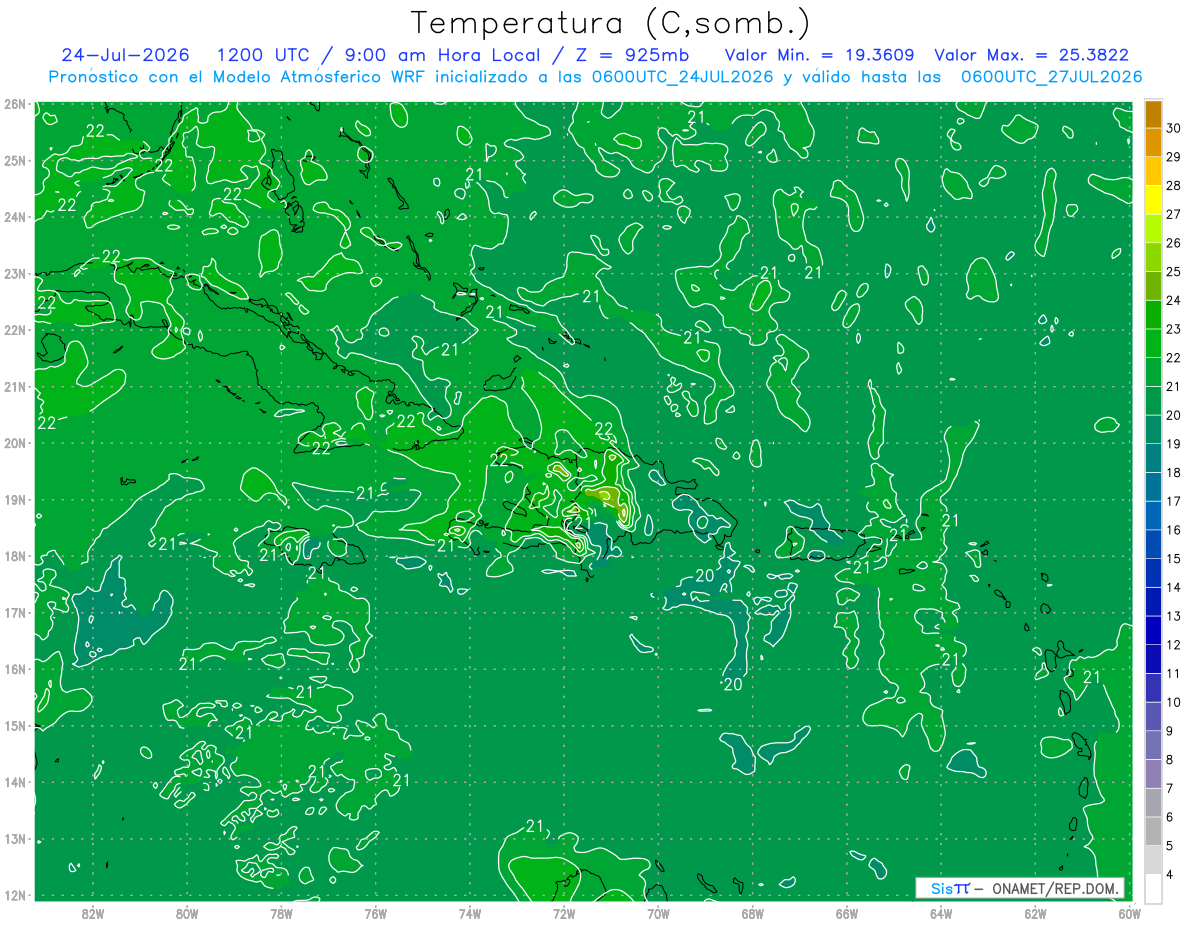Screen dimensions: 1200x927
Task: Click the brown legend swatch above 30
Action: click(x=1153, y=114)
